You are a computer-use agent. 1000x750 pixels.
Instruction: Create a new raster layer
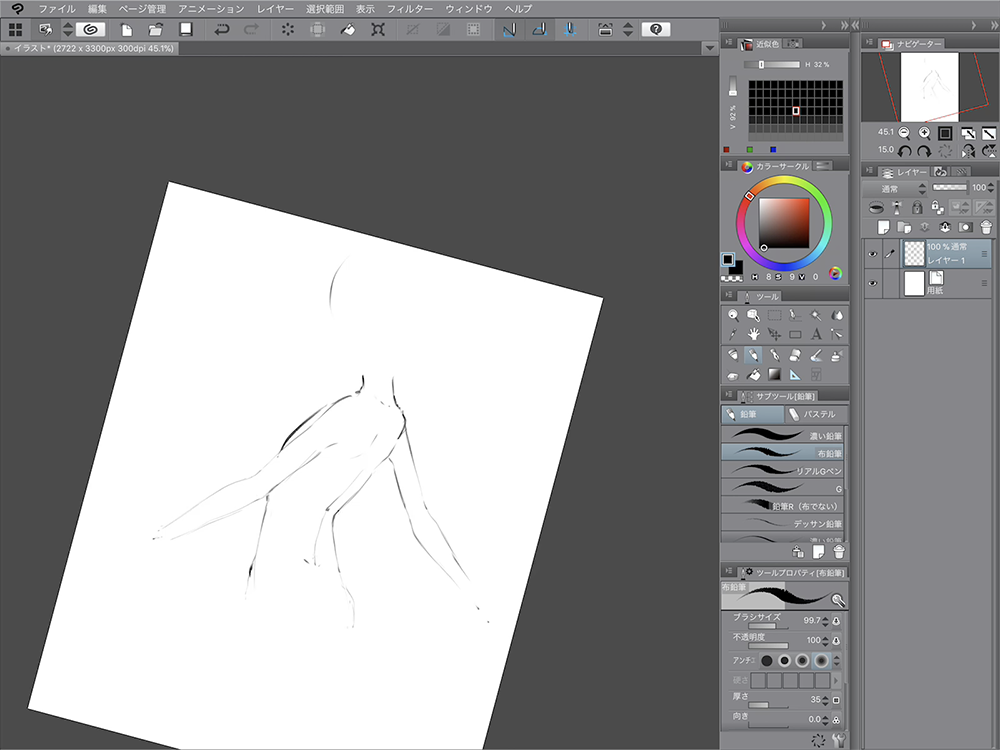pyautogui.click(x=883, y=227)
